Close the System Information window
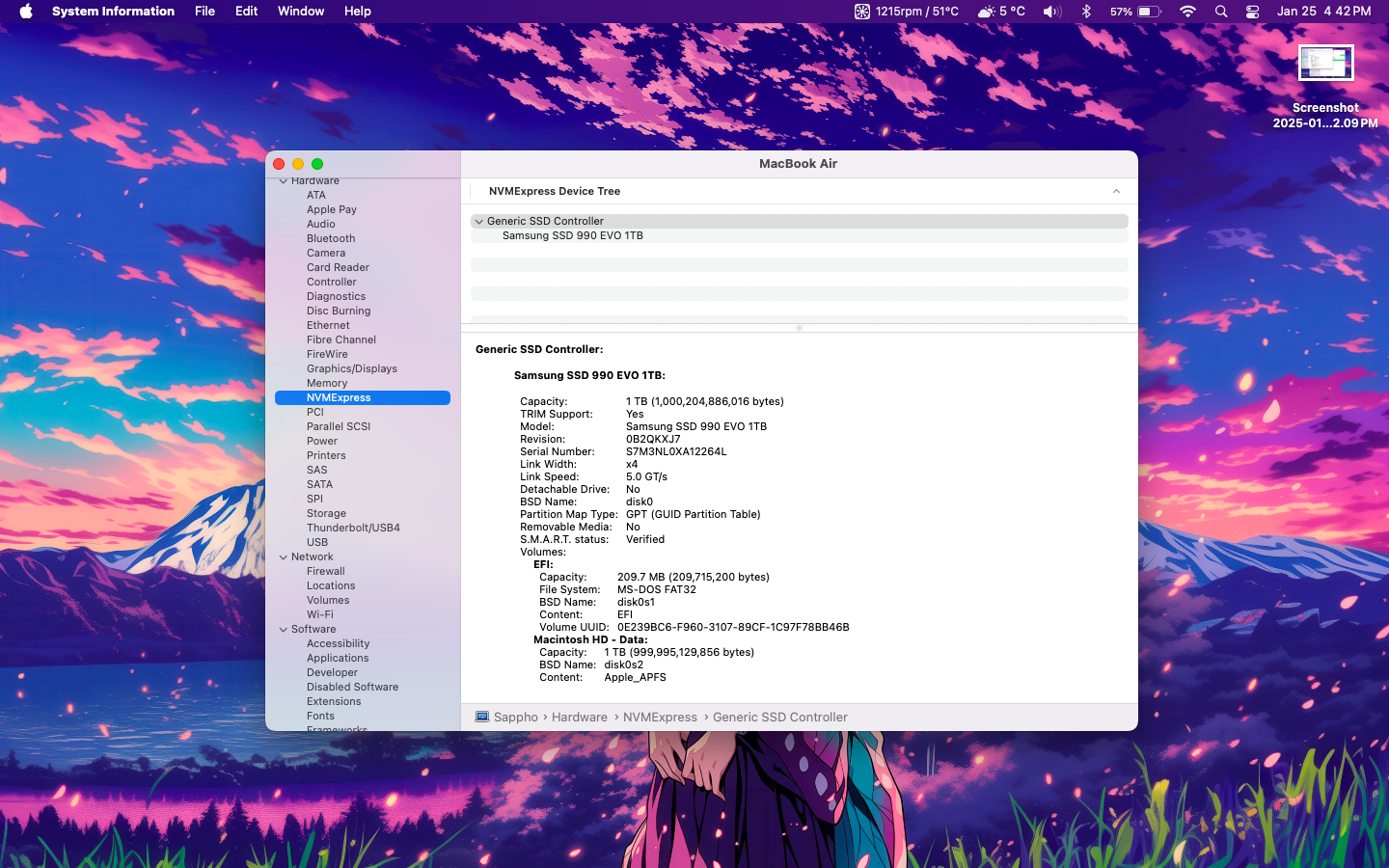 279,164
